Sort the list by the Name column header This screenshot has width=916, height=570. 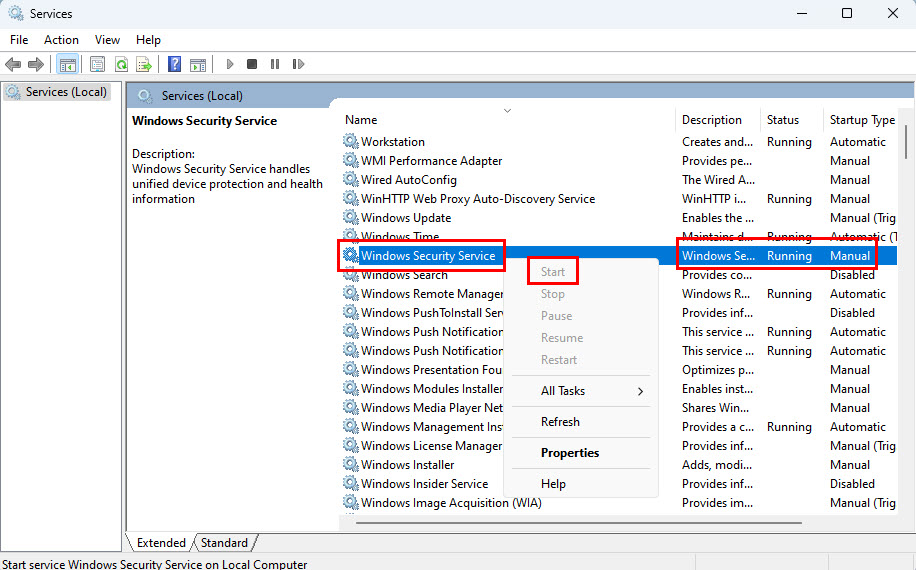362,120
